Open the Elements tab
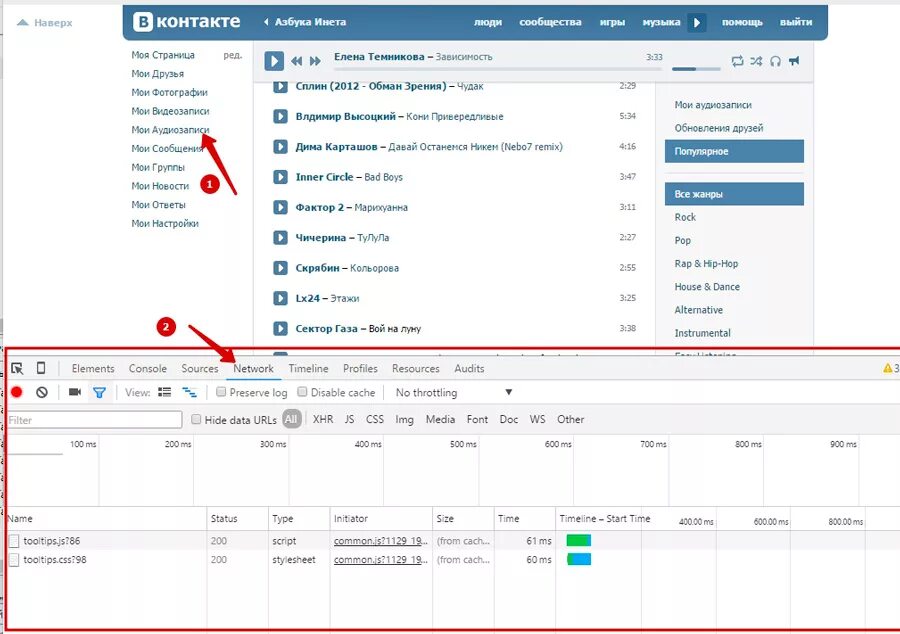 pyautogui.click(x=93, y=368)
